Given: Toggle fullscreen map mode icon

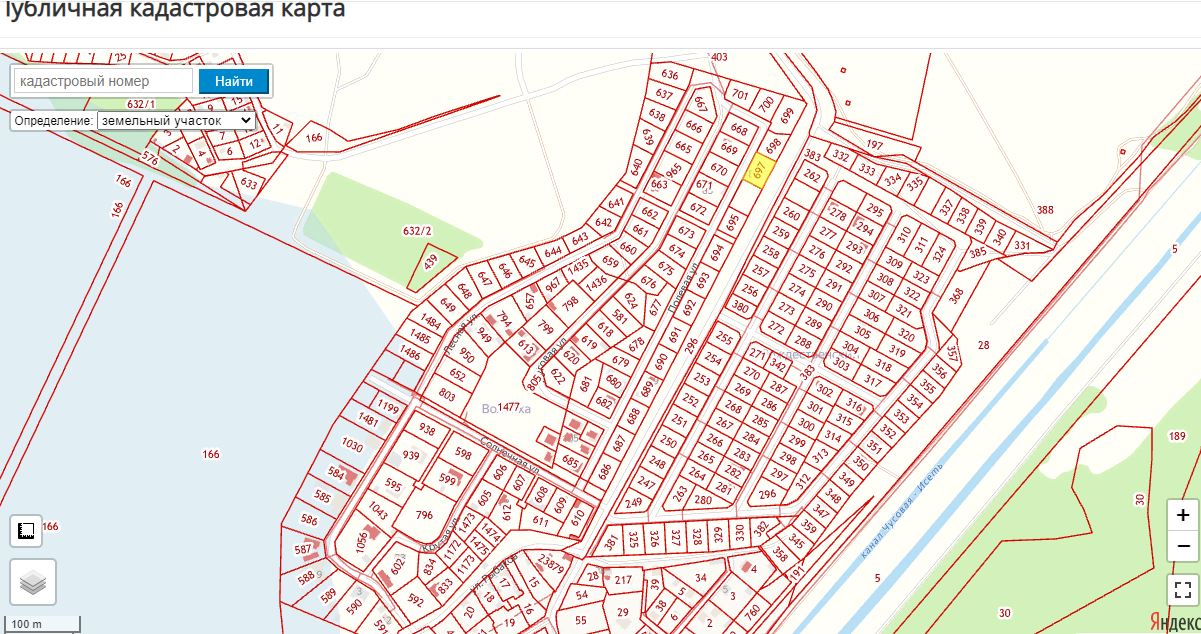Looking at the screenshot, I should [x=1183, y=590].
